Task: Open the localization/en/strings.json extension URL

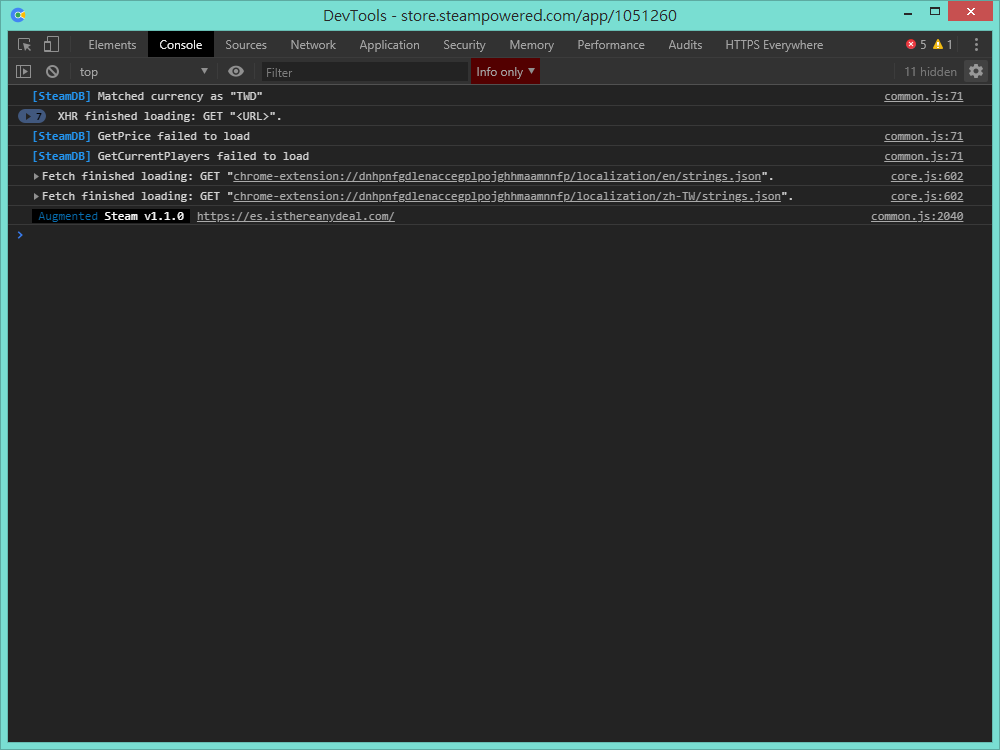Action: coord(497,176)
